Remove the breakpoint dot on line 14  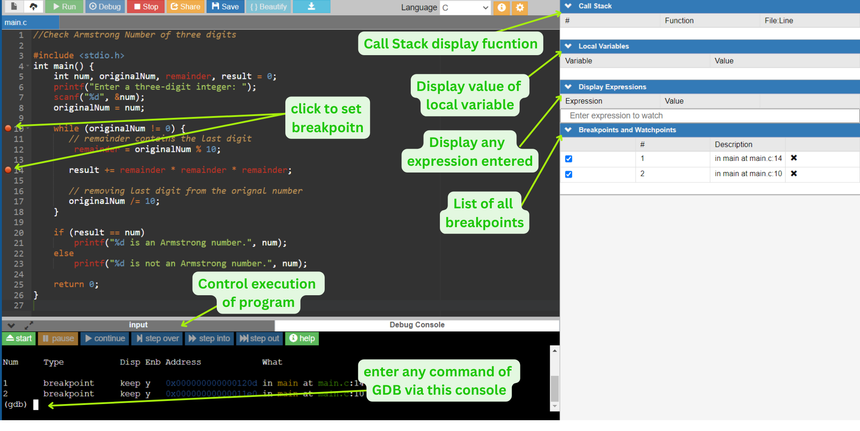point(8,170)
